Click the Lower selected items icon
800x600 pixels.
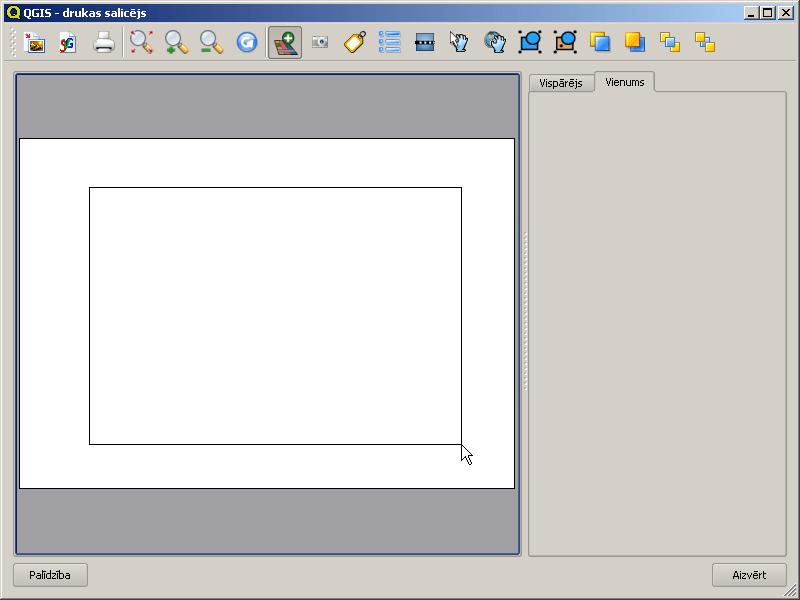click(635, 42)
